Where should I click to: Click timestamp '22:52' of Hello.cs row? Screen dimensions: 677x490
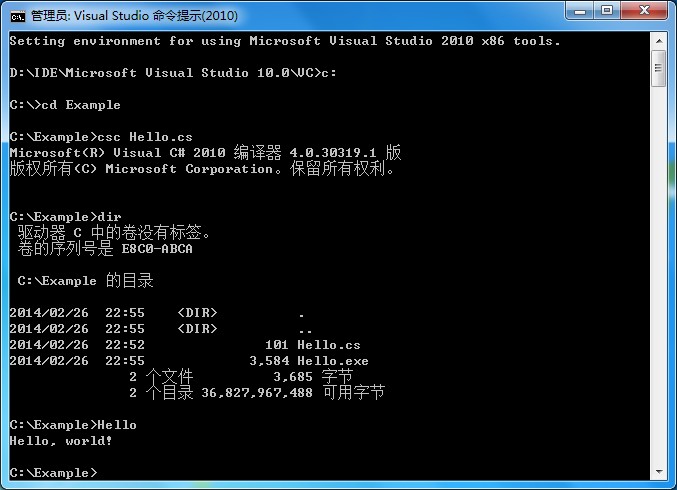tap(125, 345)
